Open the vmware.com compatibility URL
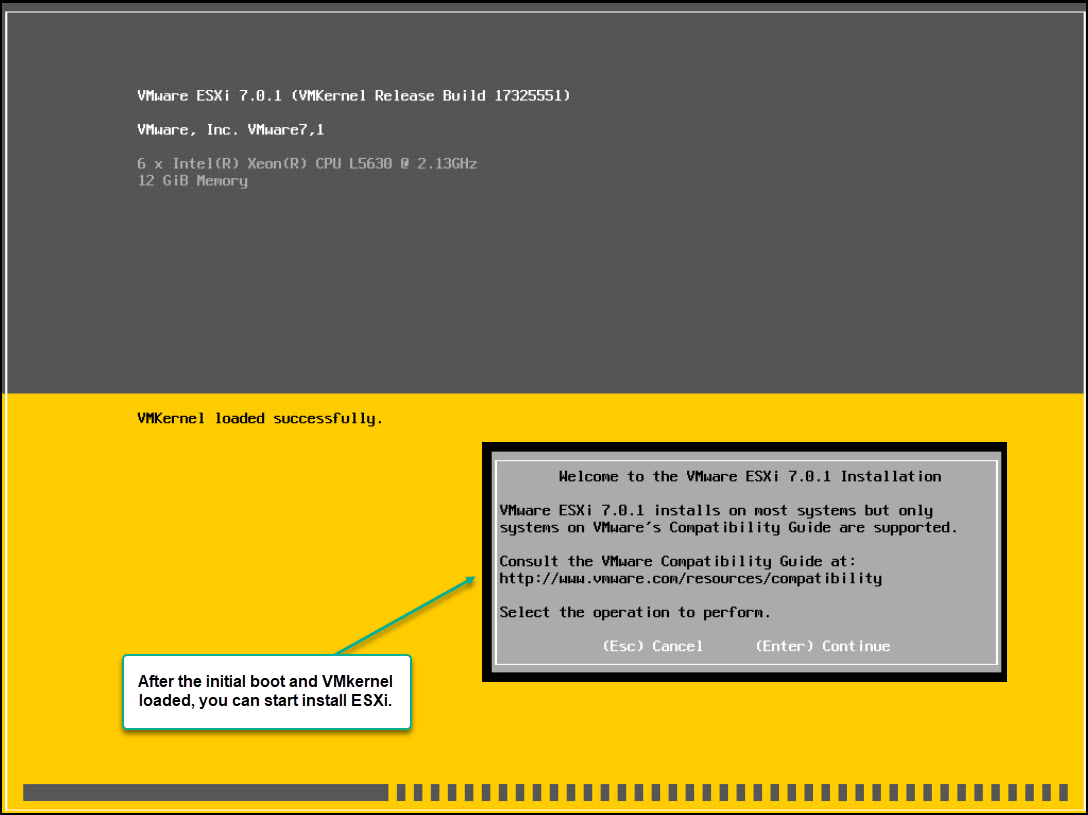The width and height of the screenshot is (1088, 815). pos(690,578)
